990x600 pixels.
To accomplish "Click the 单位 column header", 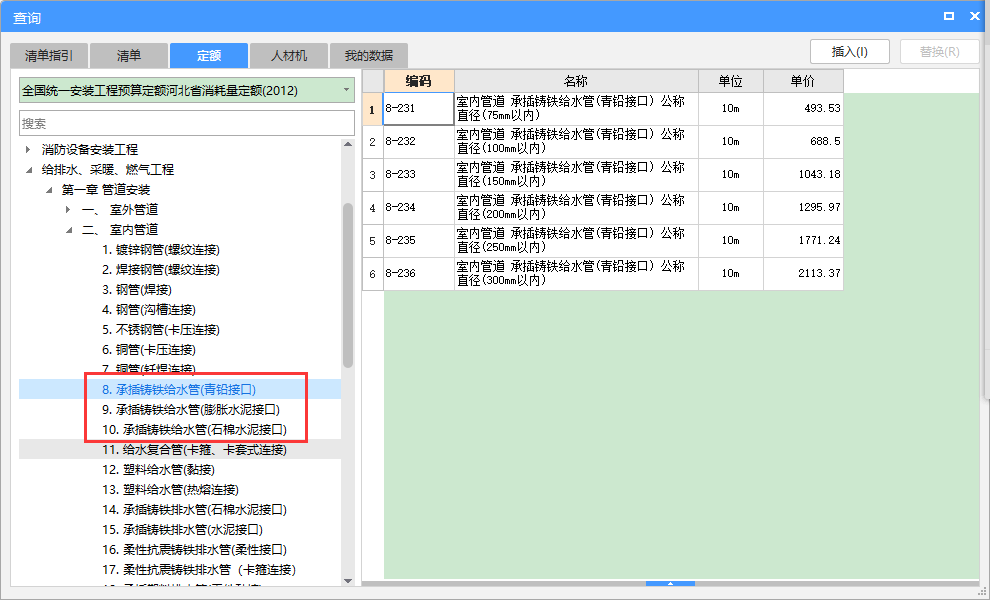I will 731,81.
